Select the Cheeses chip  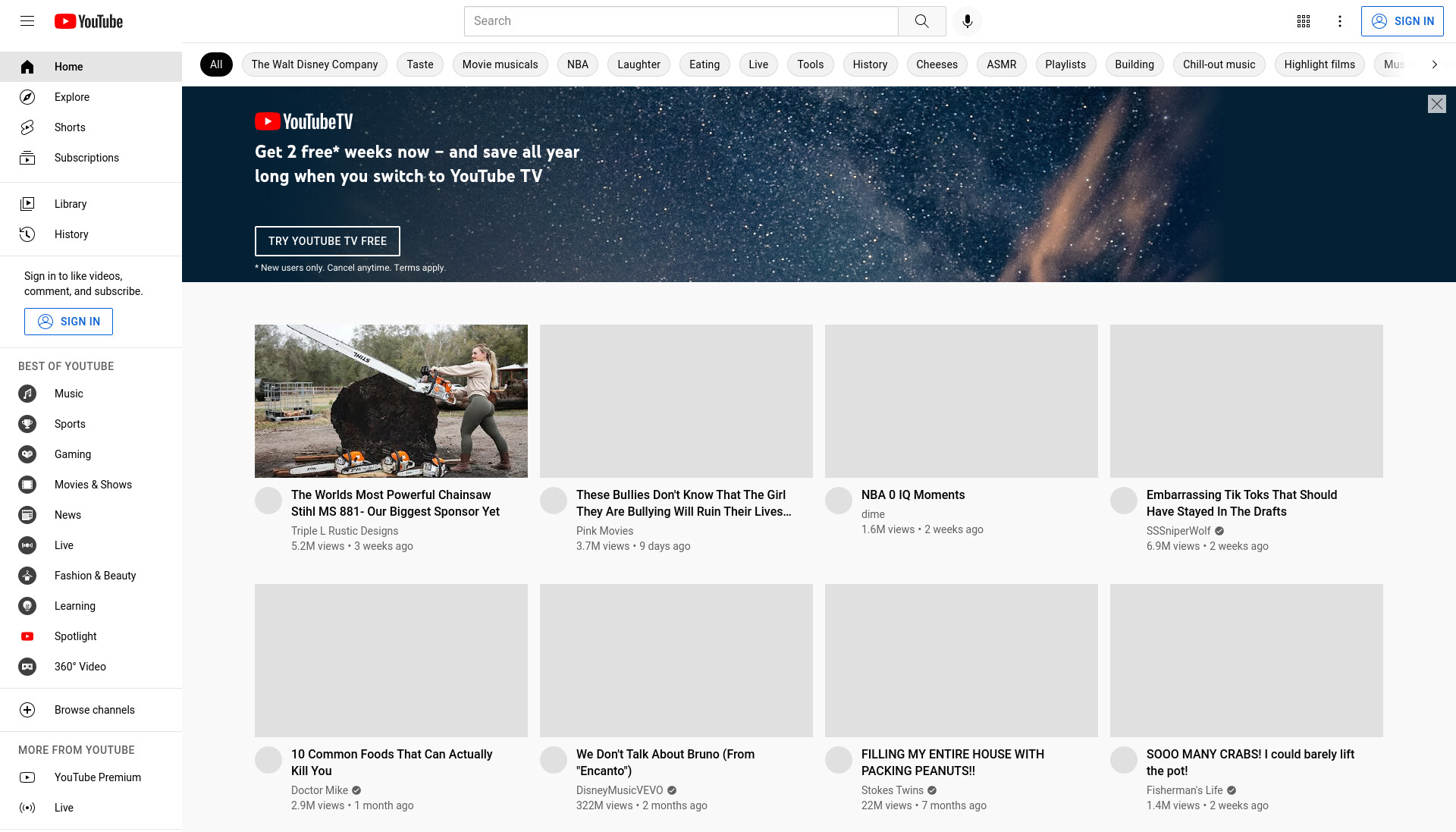[937, 64]
